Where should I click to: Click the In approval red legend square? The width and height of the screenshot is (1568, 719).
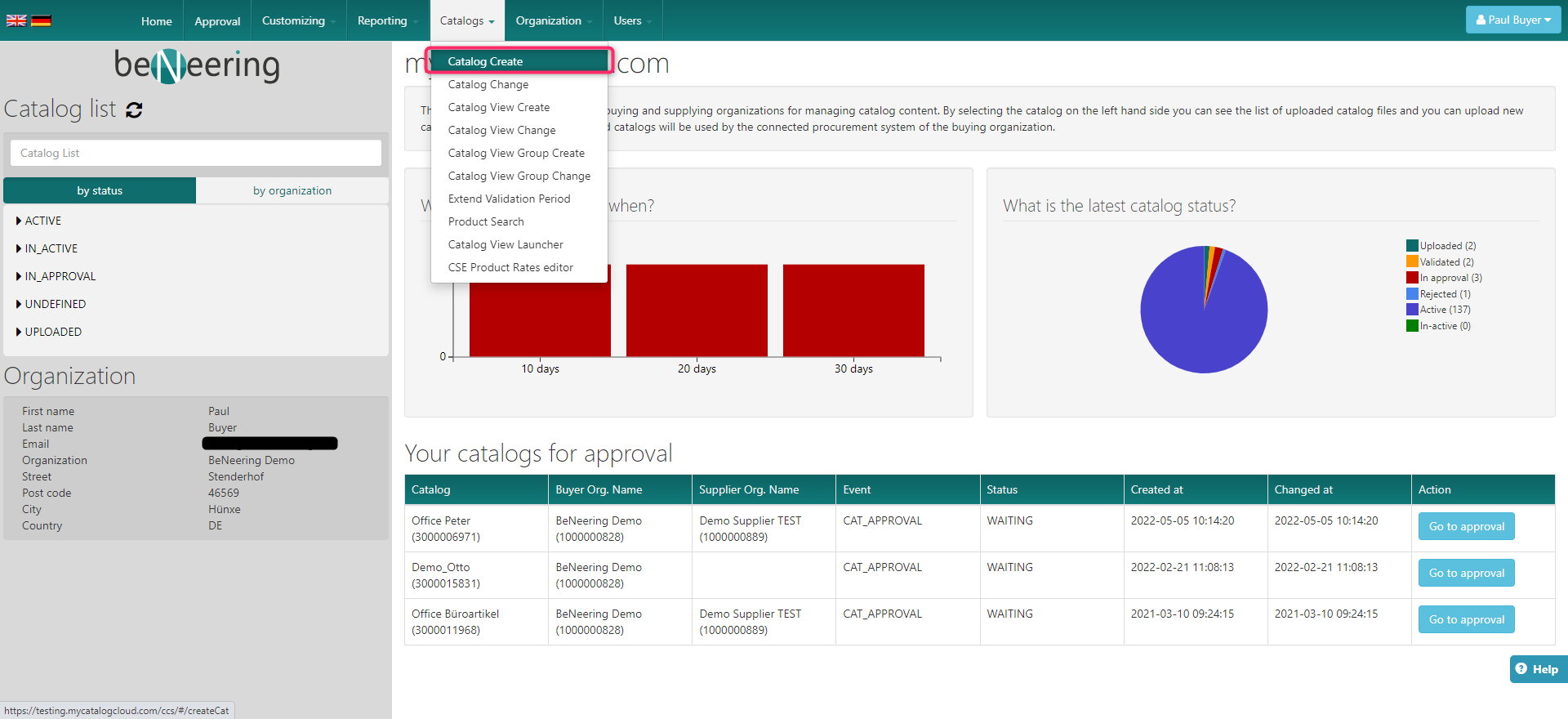pyautogui.click(x=1412, y=278)
